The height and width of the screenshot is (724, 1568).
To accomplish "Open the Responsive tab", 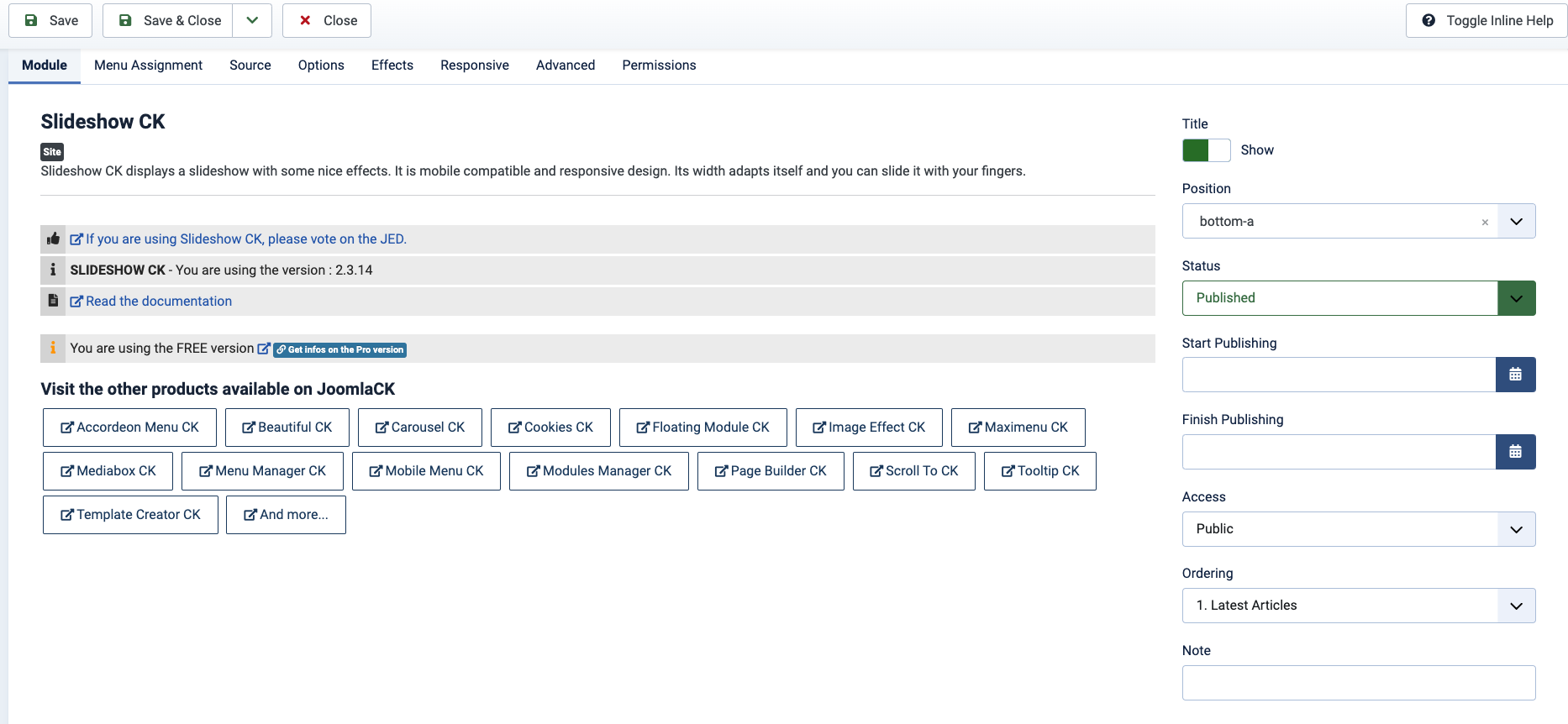I will pos(475,66).
